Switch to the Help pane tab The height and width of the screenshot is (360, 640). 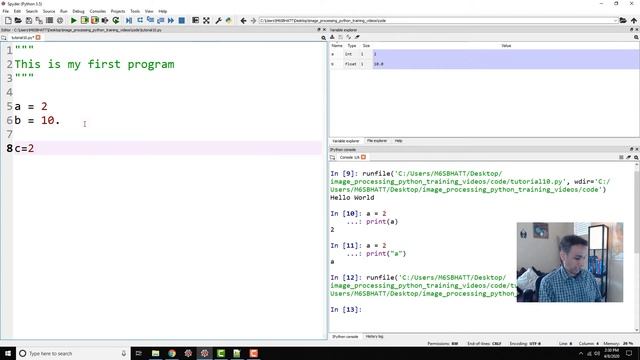click(x=398, y=141)
